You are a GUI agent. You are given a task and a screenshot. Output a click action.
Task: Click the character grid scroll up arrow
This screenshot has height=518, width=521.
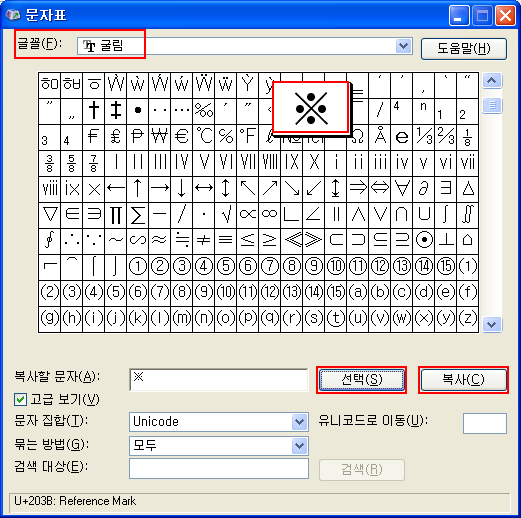[x=492, y=81]
